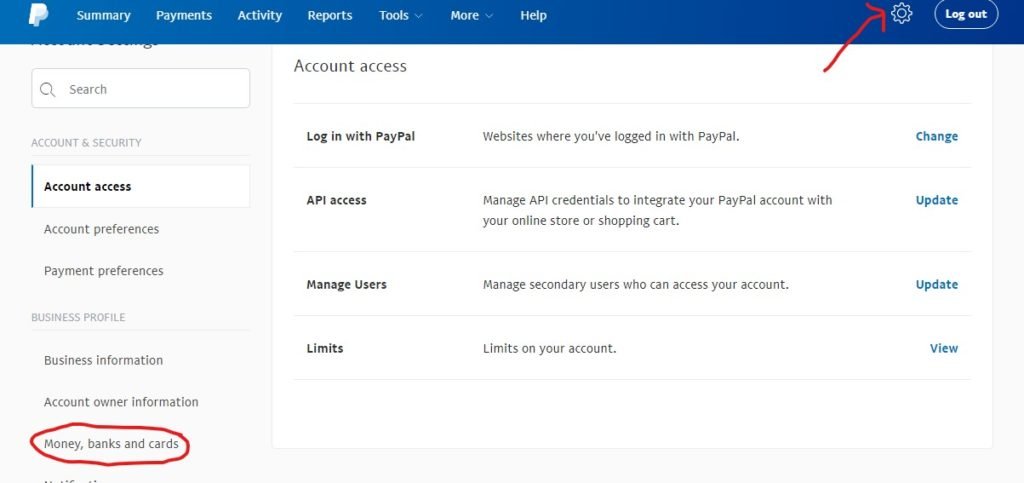Image resolution: width=1024 pixels, height=483 pixels.
Task: Open the Help page
Action: [533, 15]
